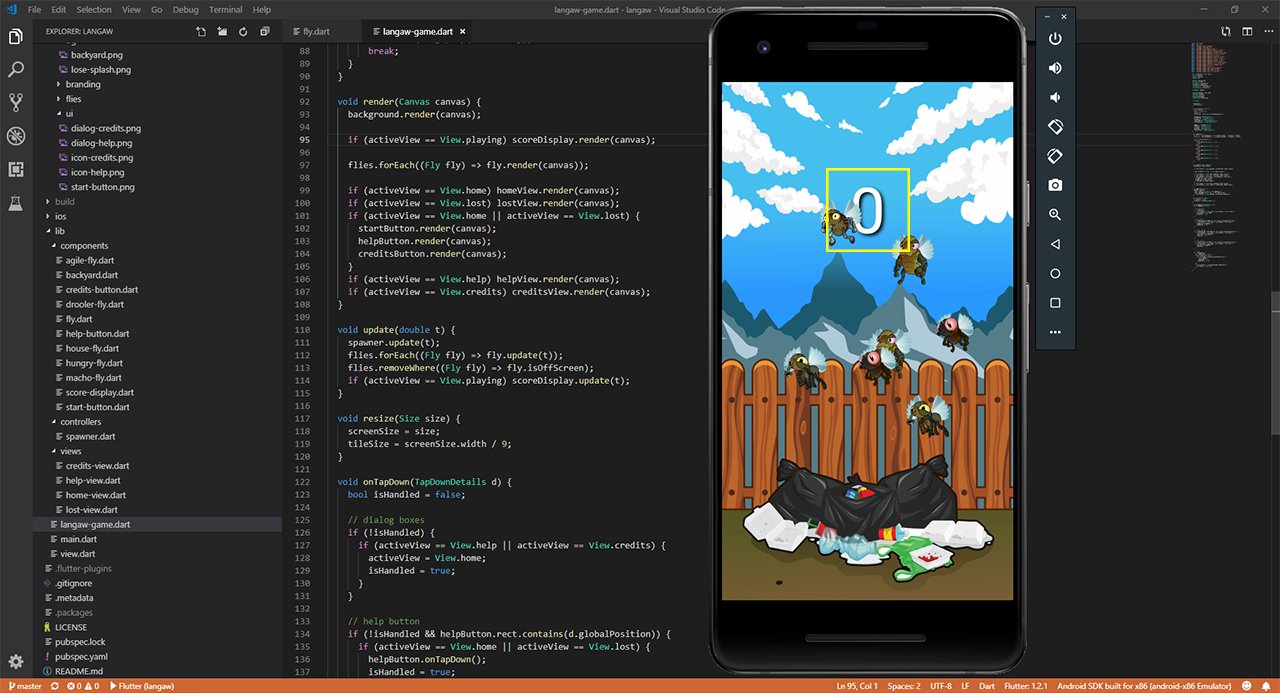Open spawner.dart in the Explorer
Image resolution: width=1280 pixels, height=693 pixels.
click(90, 436)
